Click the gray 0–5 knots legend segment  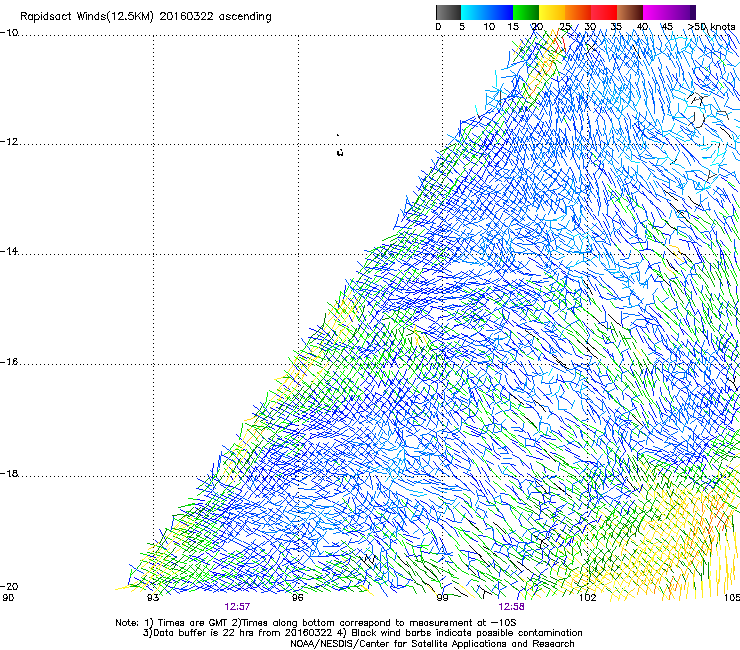click(448, 12)
